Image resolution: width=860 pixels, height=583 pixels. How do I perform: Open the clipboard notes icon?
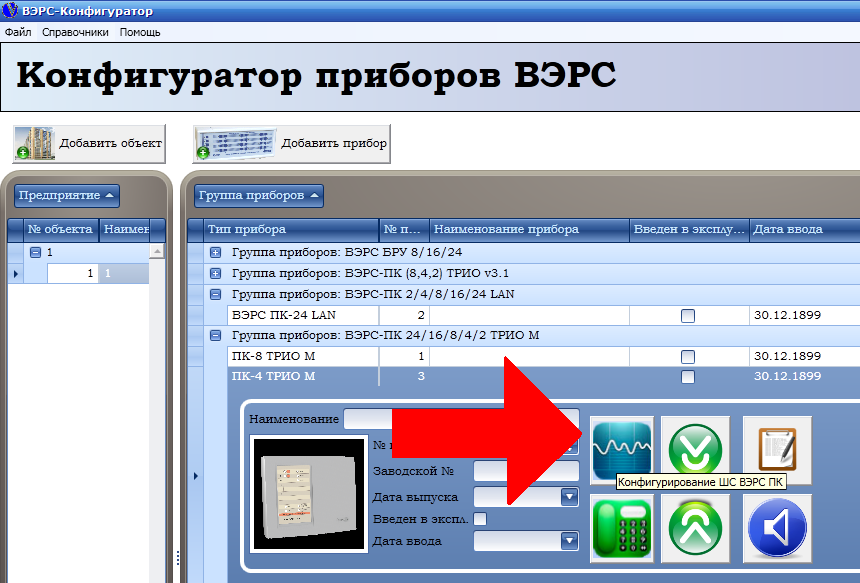click(777, 448)
